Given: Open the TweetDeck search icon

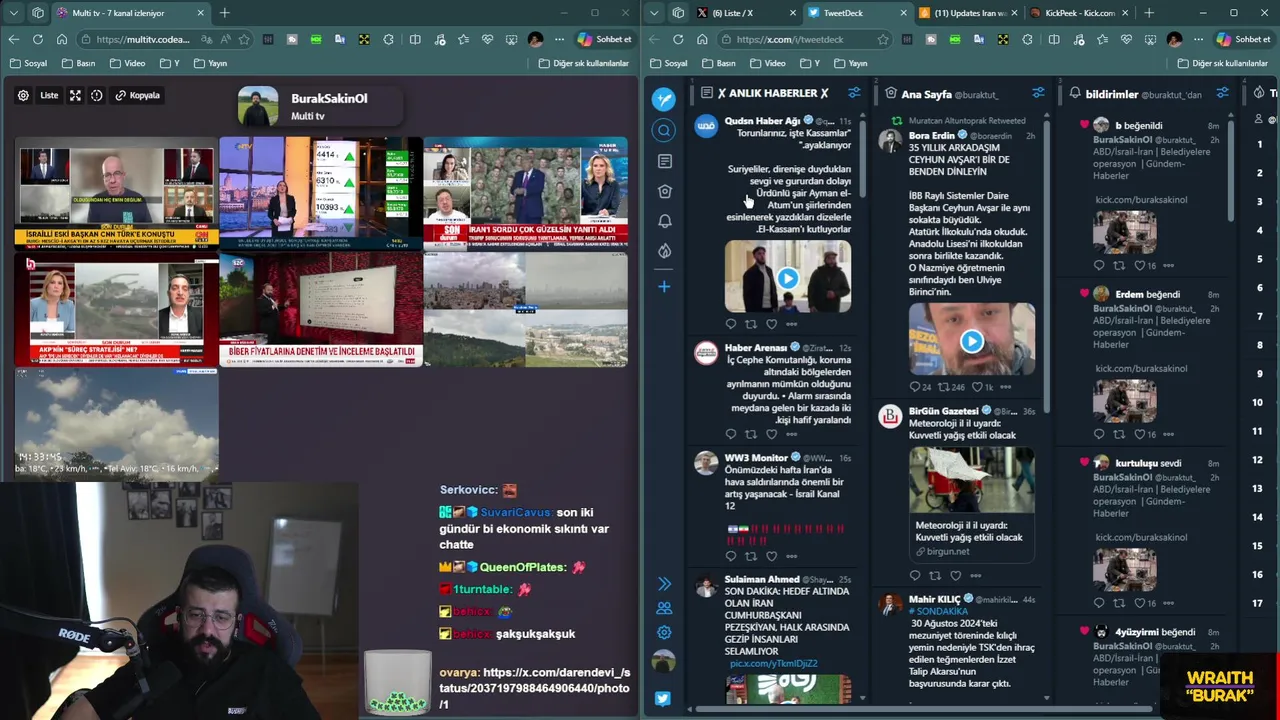Looking at the screenshot, I should pyautogui.click(x=664, y=130).
